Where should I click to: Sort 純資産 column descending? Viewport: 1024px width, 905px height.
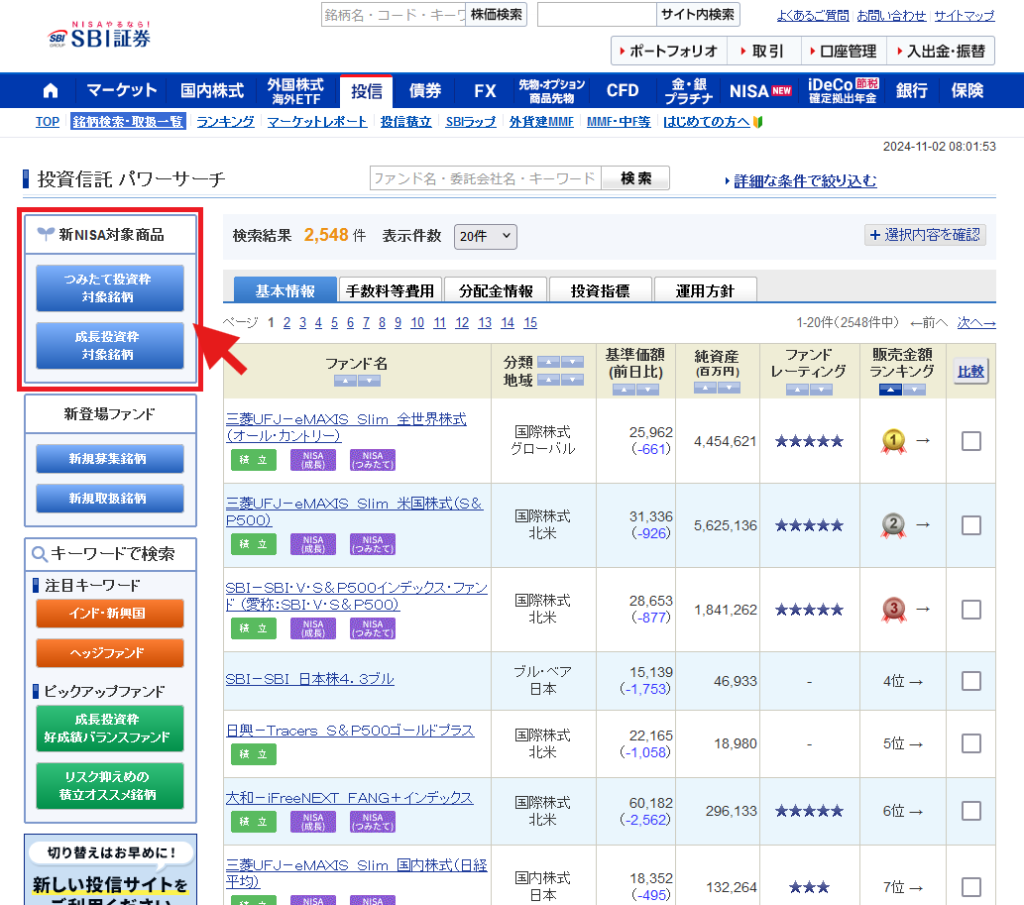(x=729, y=388)
